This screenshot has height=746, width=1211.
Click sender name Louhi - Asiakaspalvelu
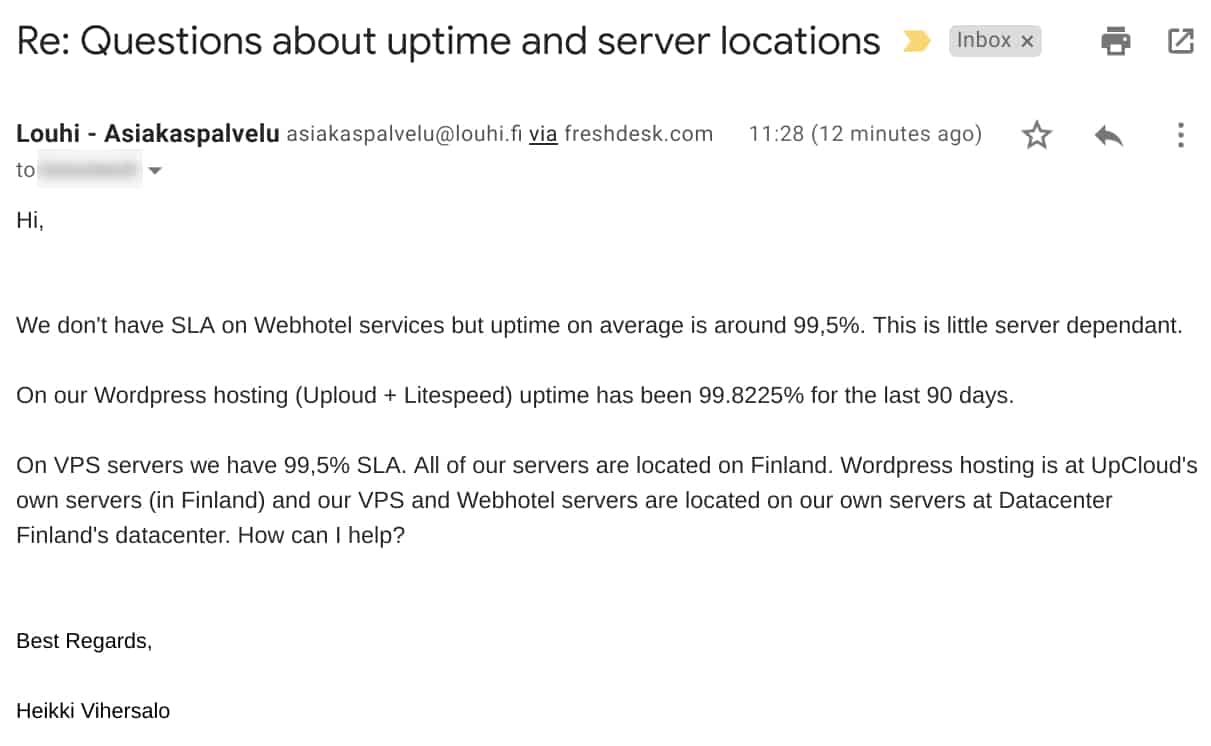(x=148, y=134)
